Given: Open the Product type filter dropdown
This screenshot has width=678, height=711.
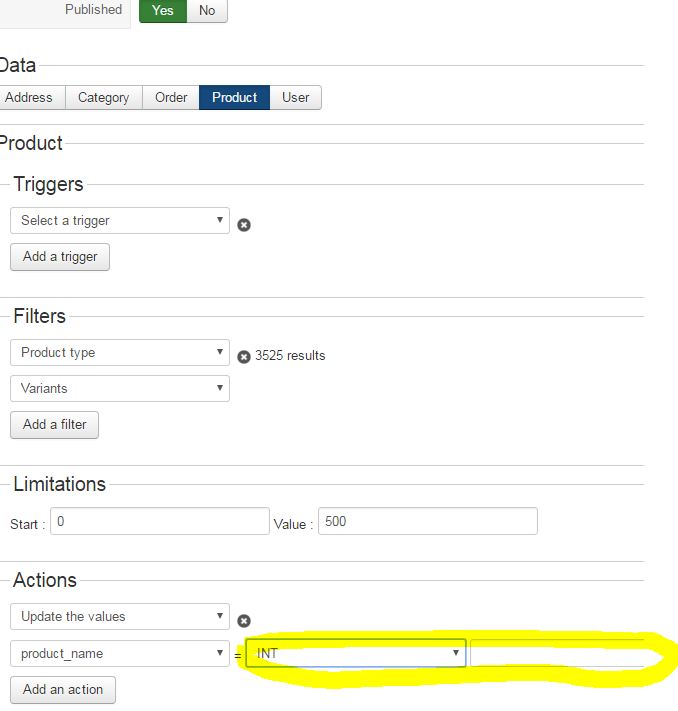Looking at the screenshot, I should 120,352.
